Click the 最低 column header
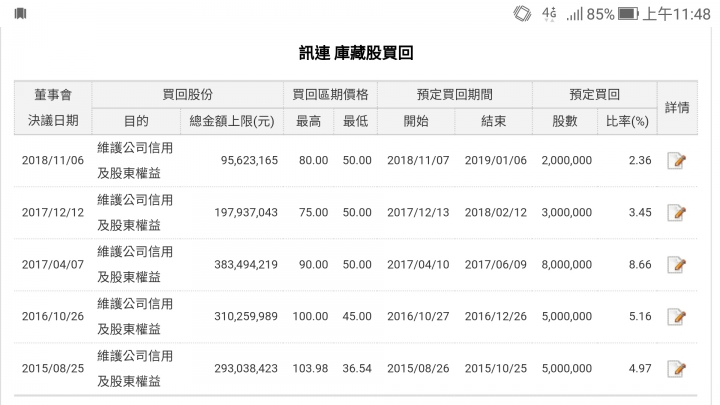Viewport: 720px width, 405px height. 355,121
